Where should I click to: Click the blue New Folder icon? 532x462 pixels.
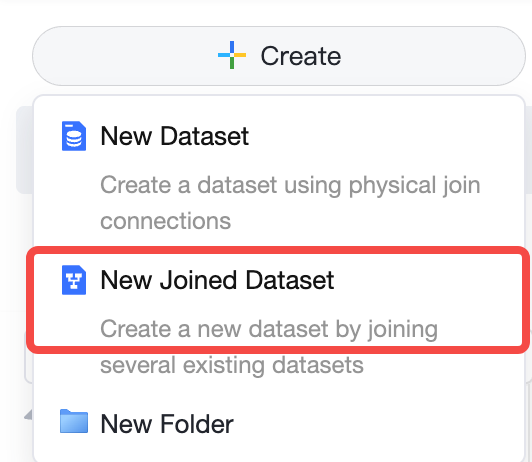tap(74, 421)
